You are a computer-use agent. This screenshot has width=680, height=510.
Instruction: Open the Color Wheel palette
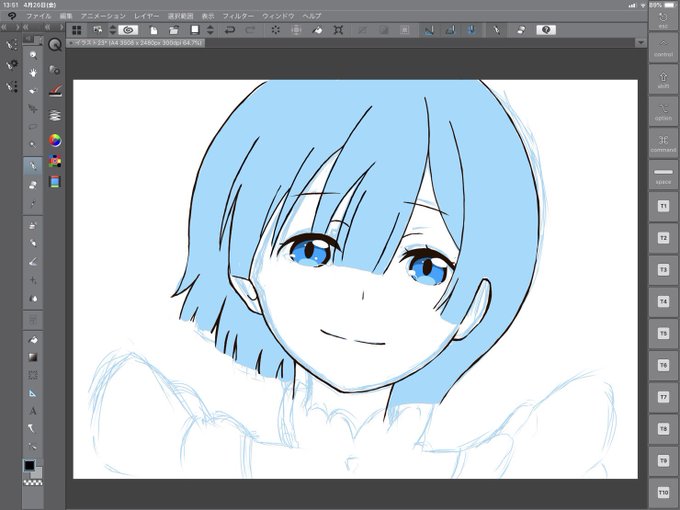click(55, 140)
